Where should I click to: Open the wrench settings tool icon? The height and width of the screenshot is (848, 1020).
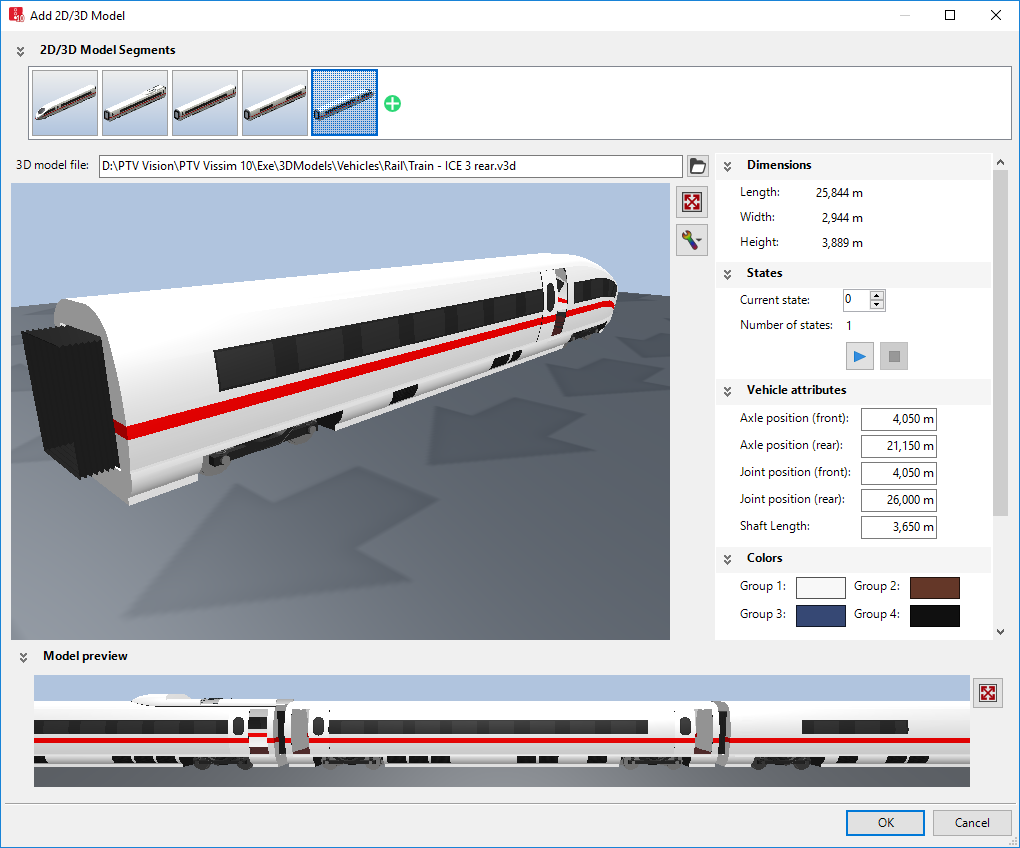click(691, 239)
